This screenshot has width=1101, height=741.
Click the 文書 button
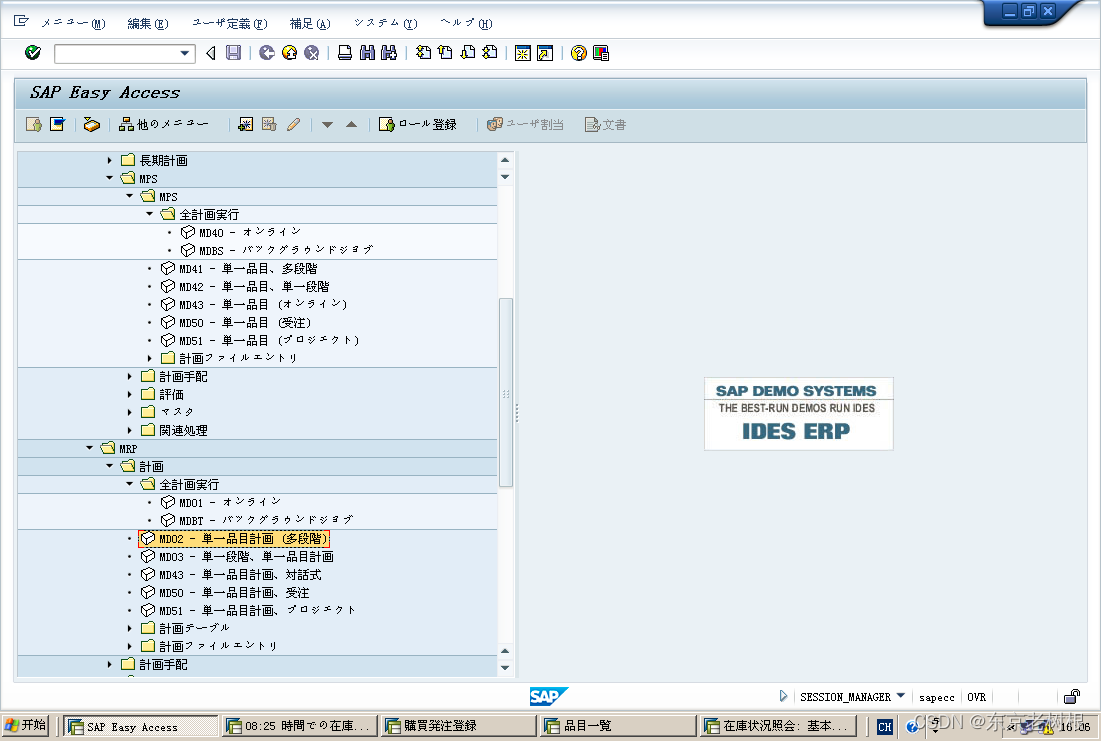pyautogui.click(x=605, y=124)
